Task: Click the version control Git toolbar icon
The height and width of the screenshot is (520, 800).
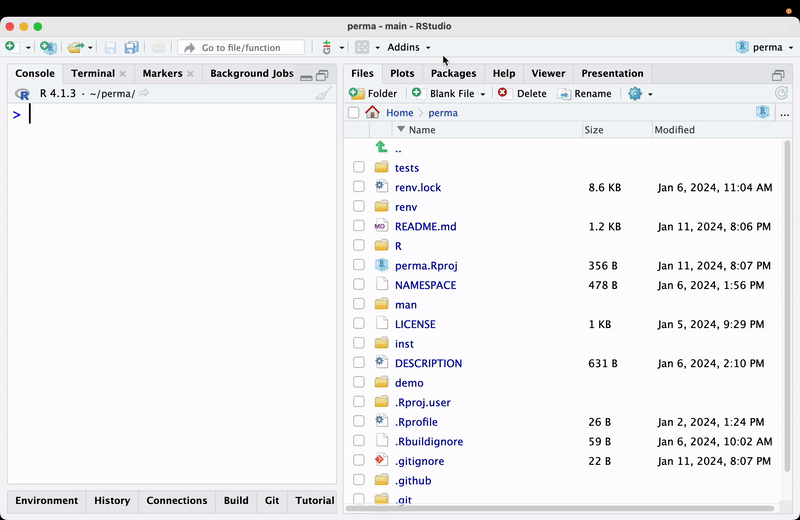Action: tap(327, 47)
